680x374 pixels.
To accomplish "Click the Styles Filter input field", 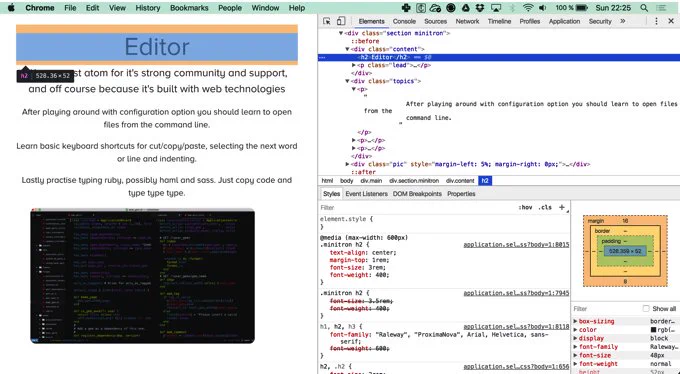I will (x=416, y=208).
